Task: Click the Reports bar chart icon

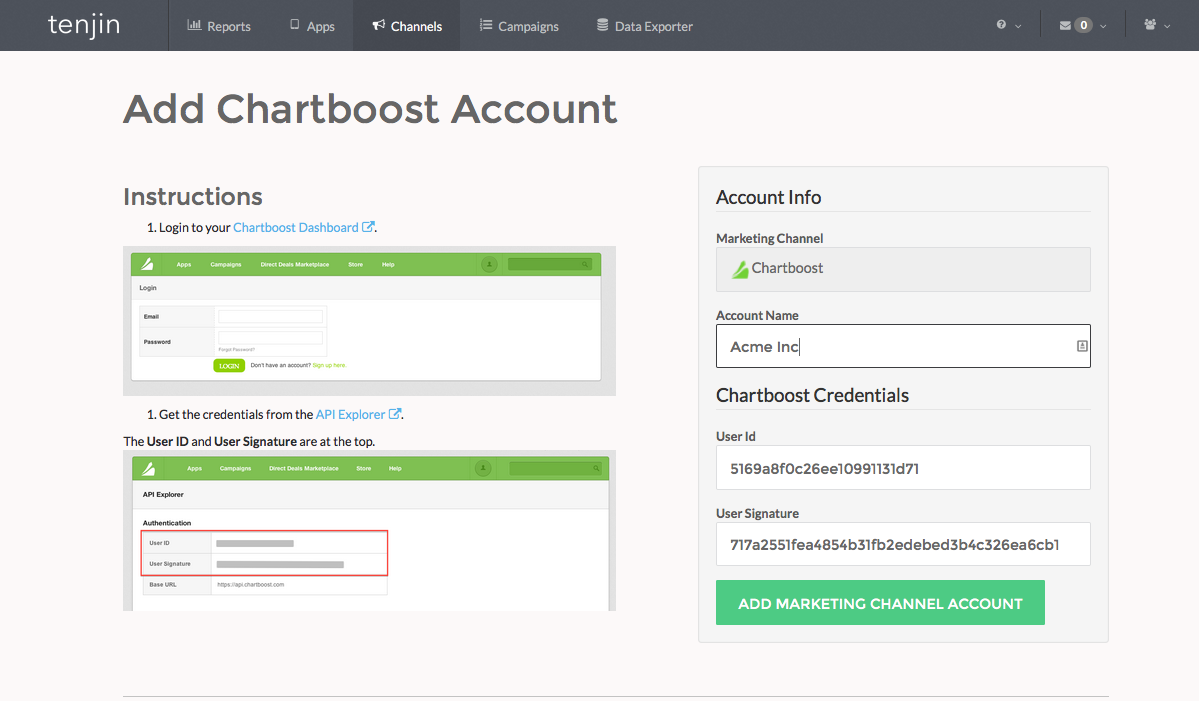Action: 194,25
